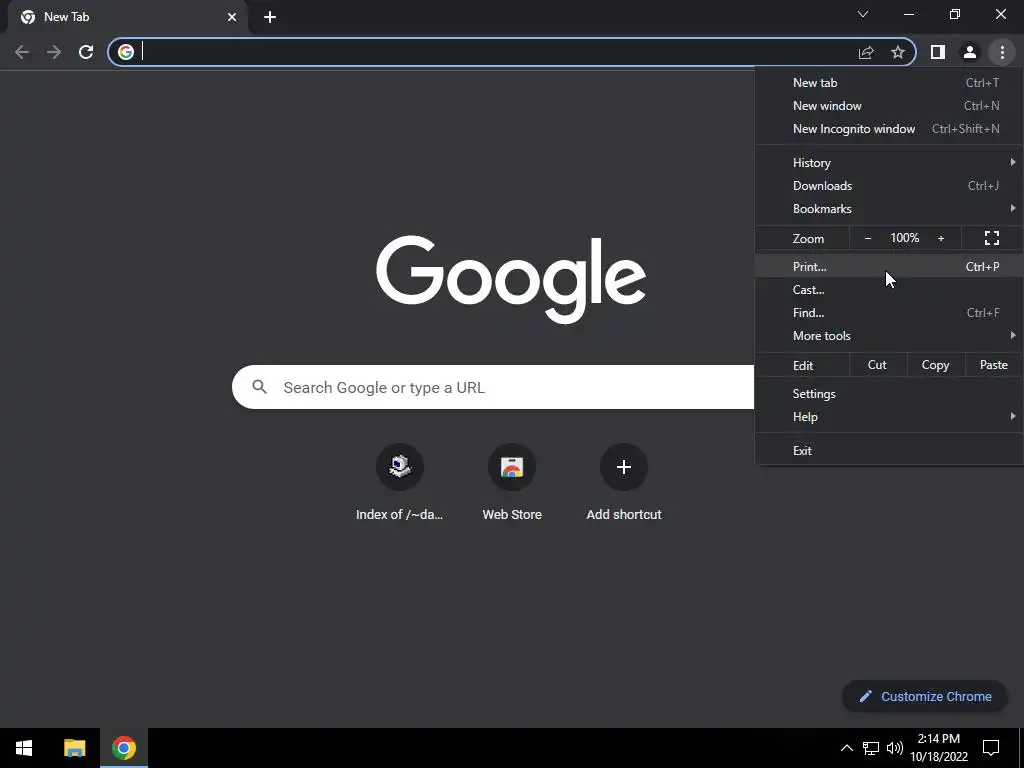Click the magnifier icon in search box
The height and width of the screenshot is (768, 1024).
(259, 387)
